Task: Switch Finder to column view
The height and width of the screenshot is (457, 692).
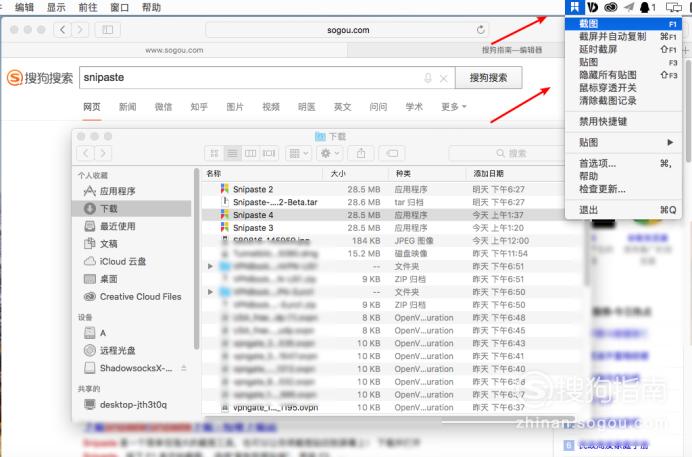Action: pyautogui.click(x=250, y=154)
